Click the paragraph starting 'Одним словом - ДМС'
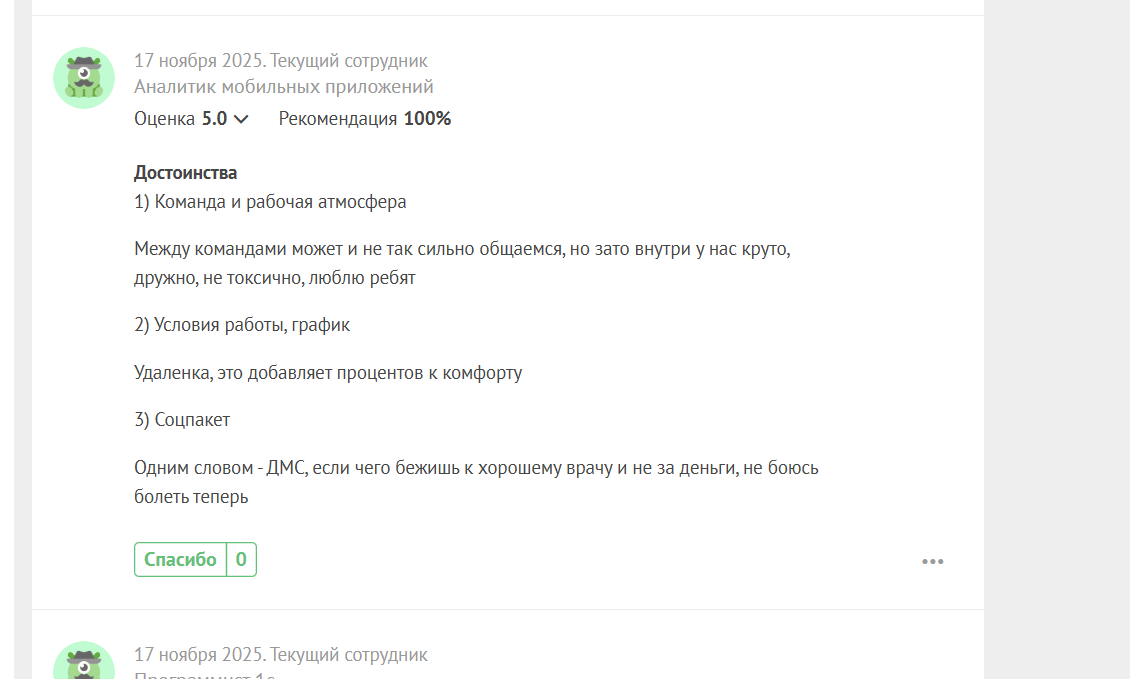 click(x=476, y=467)
